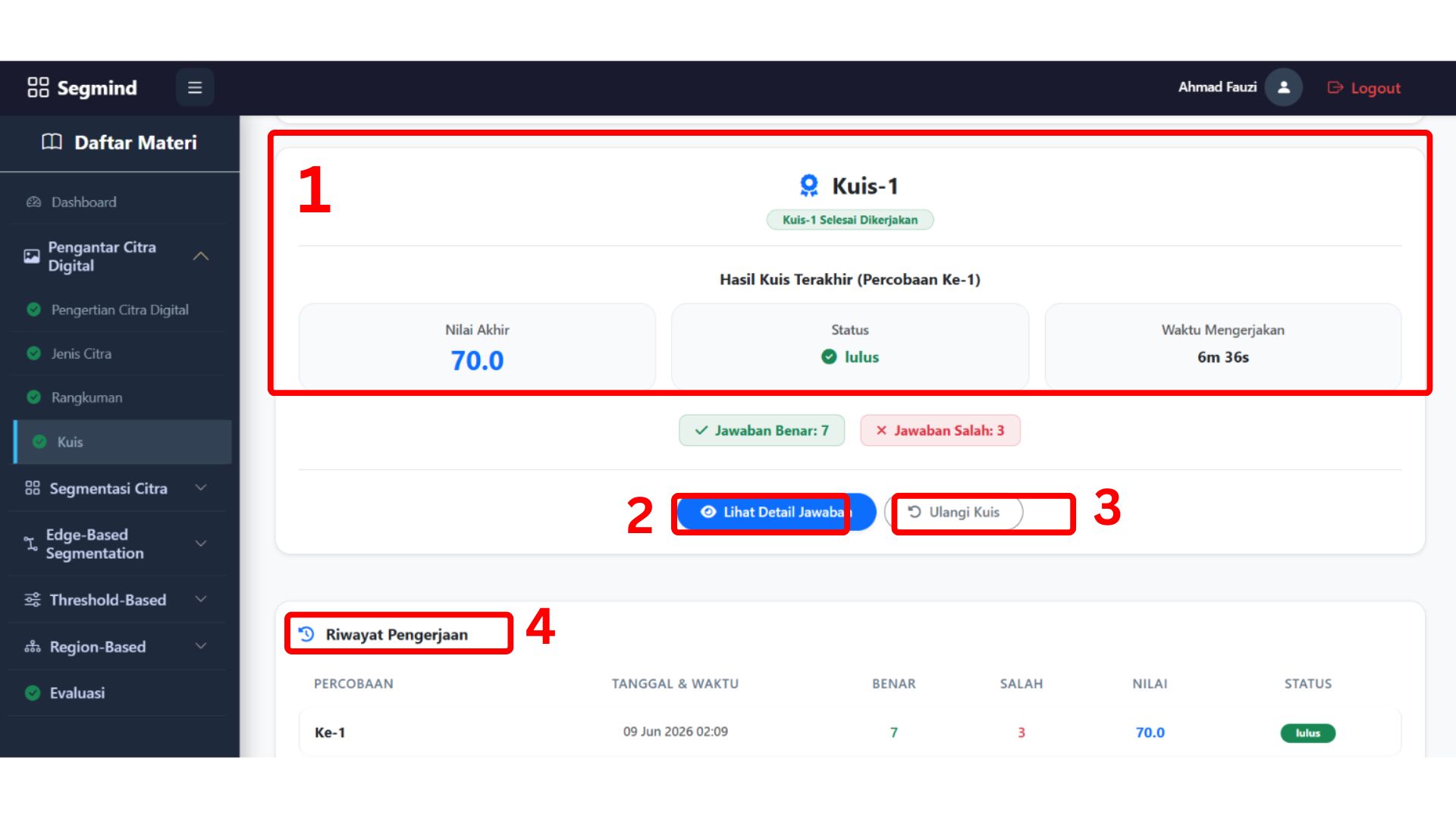Expand the Edge-Based Segmentation section
The width and height of the screenshot is (1456, 819).
(201, 544)
